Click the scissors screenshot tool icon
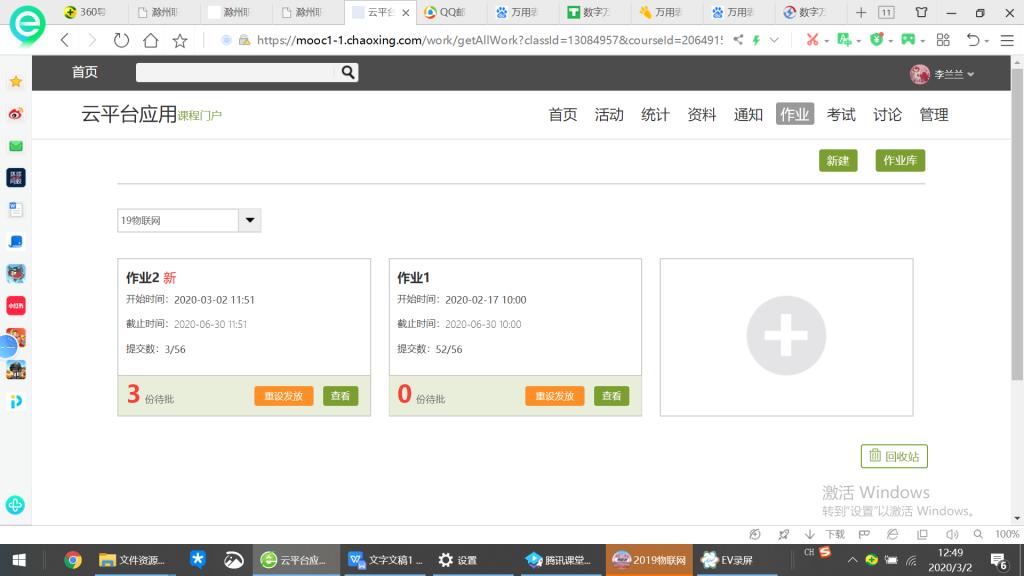 [x=812, y=40]
